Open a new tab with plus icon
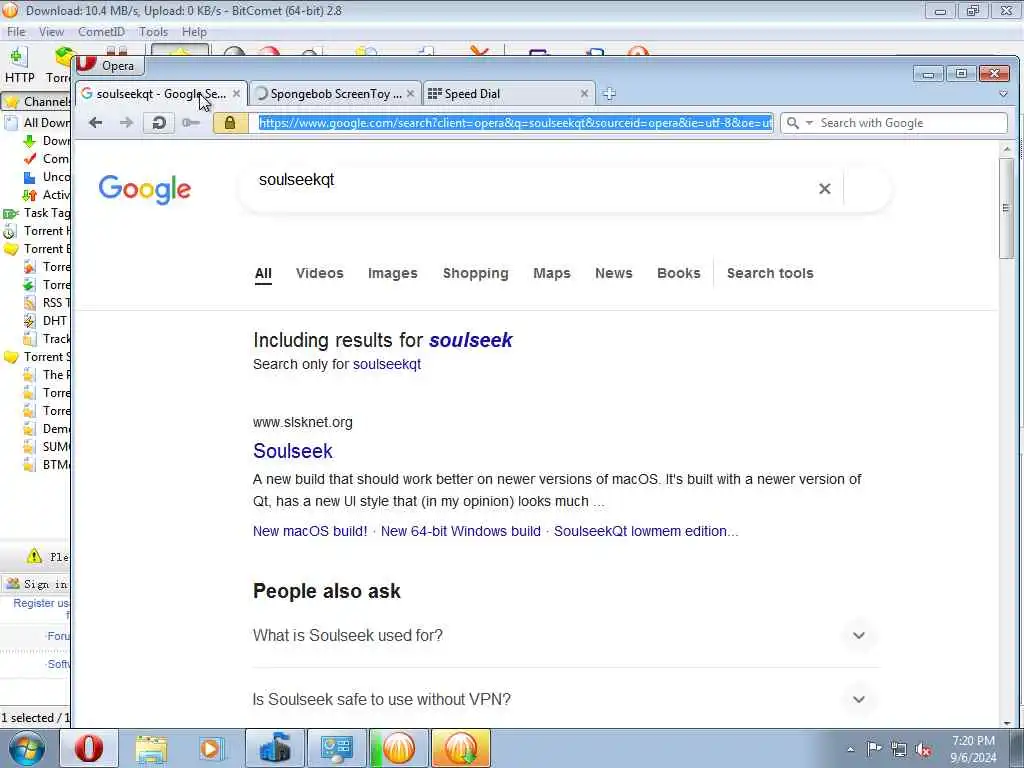 click(x=609, y=94)
